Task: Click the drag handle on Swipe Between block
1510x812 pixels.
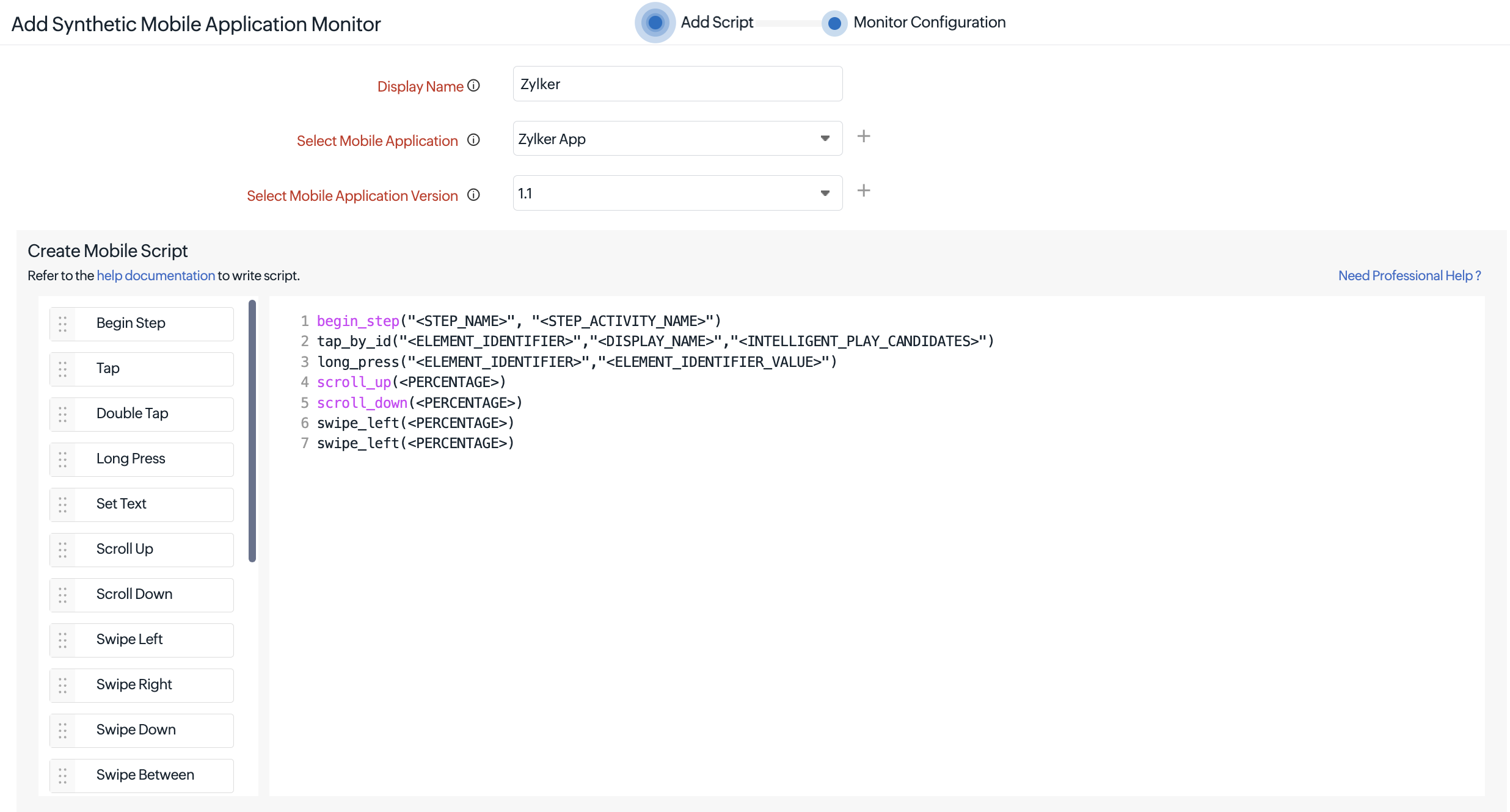Action: click(x=62, y=776)
